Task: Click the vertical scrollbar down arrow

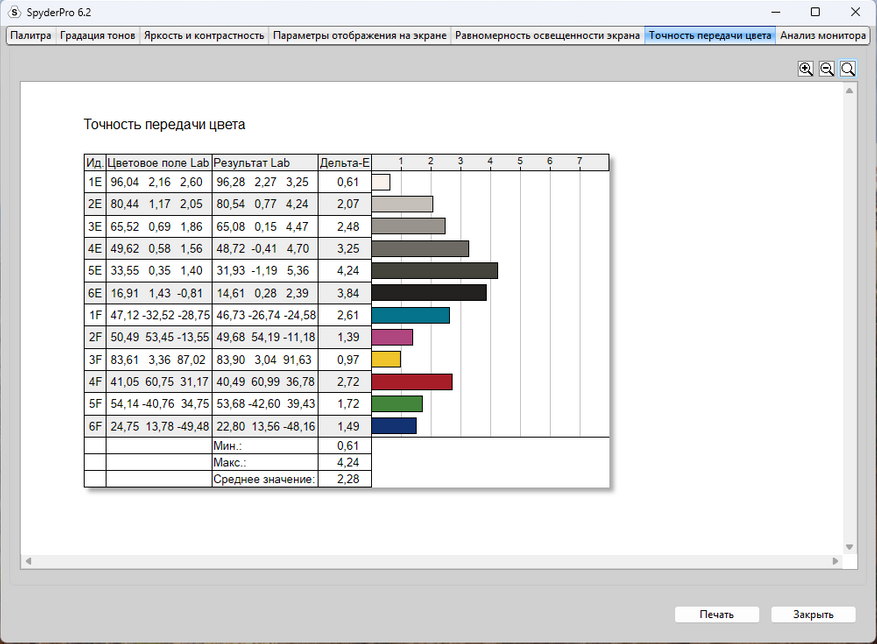Action: pos(850,547)
